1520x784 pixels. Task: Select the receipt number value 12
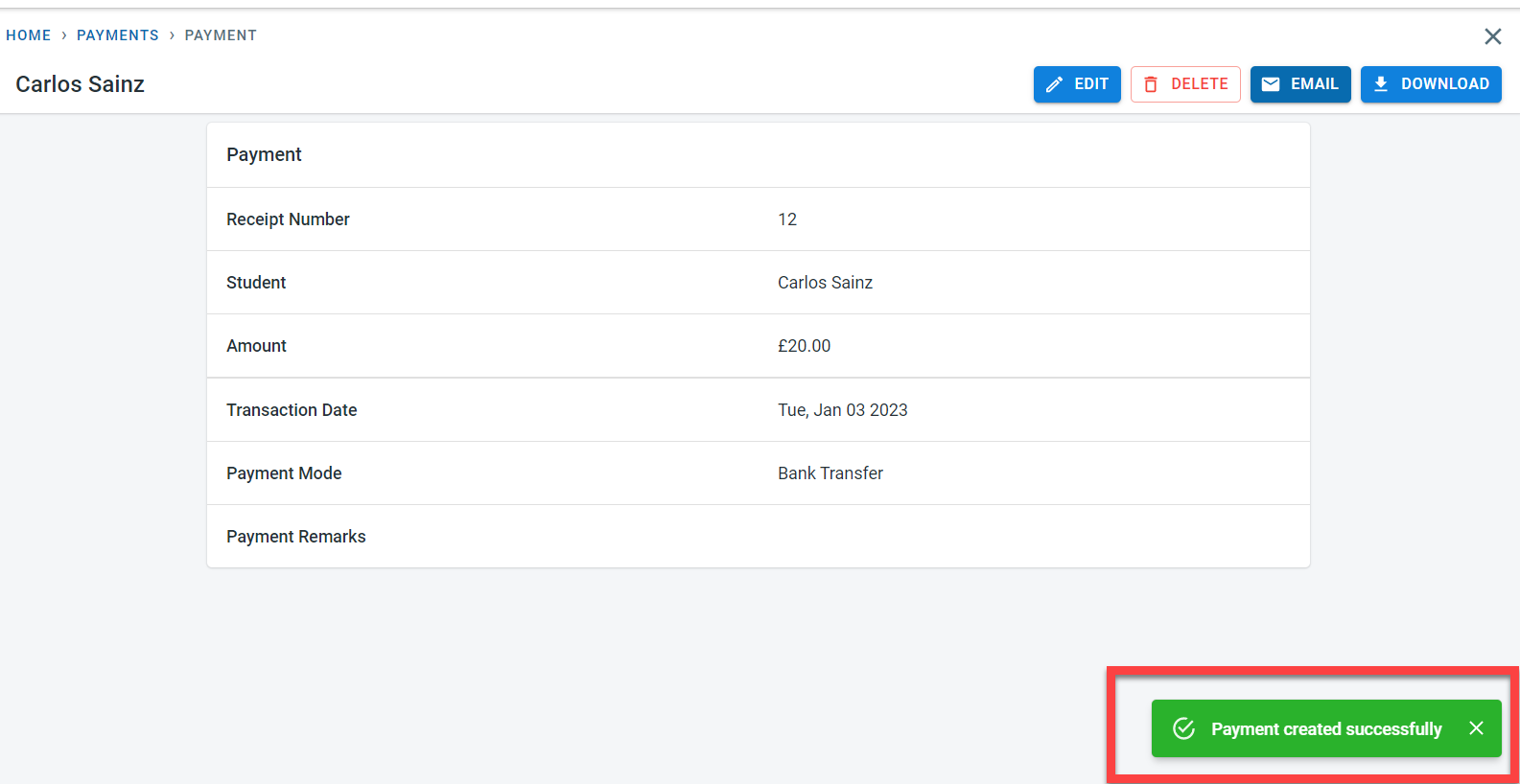pyautogui.click(x=787, y=219)
